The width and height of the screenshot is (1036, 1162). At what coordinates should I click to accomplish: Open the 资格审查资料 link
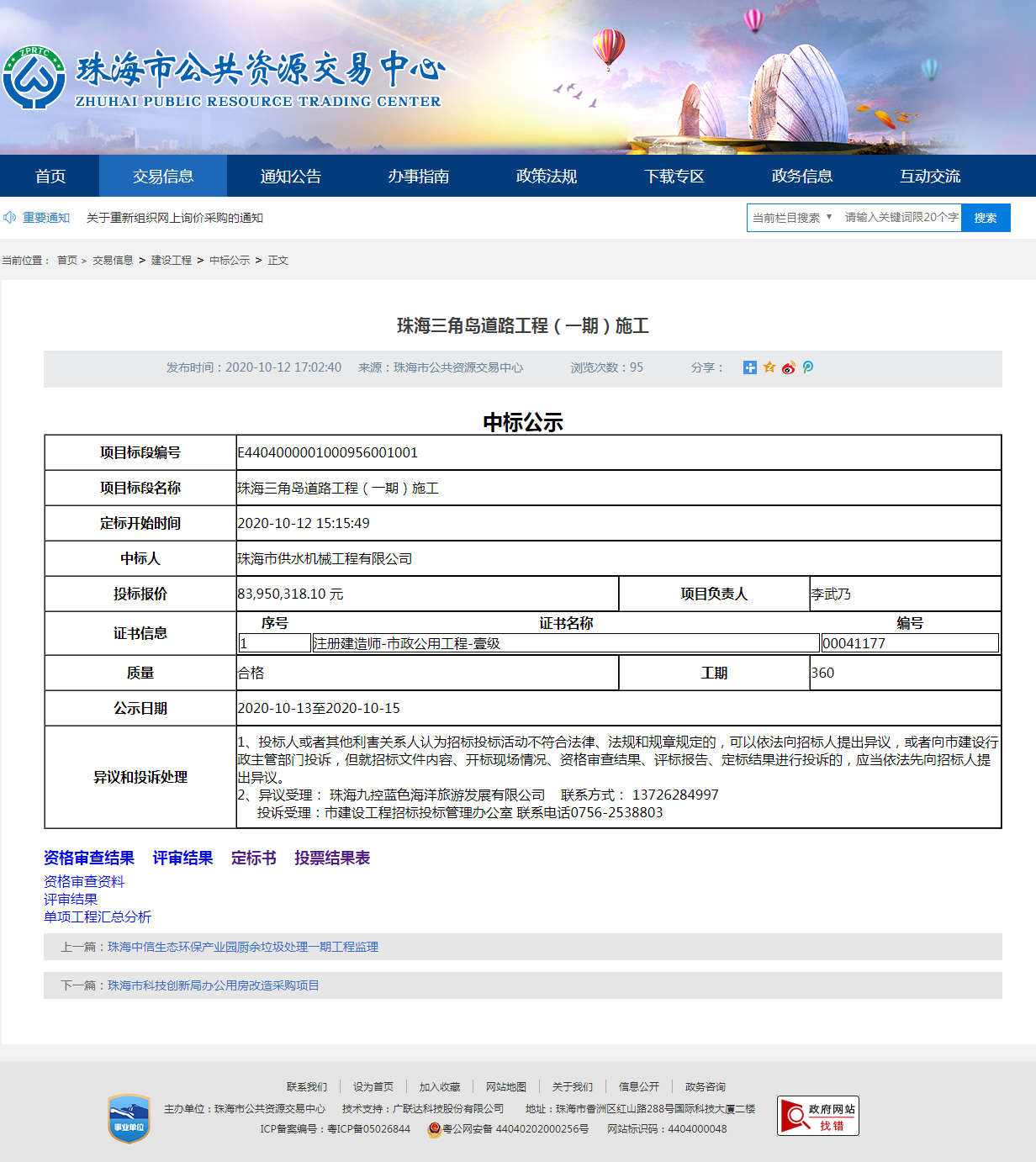tap(84, 881)
